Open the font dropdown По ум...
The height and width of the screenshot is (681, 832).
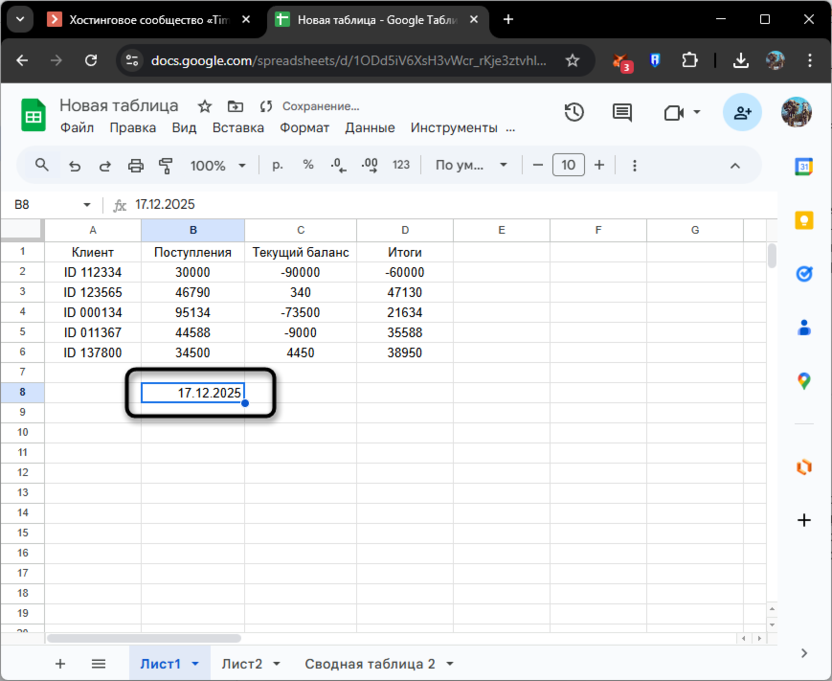pyautogui.click(x=471, y=165)
